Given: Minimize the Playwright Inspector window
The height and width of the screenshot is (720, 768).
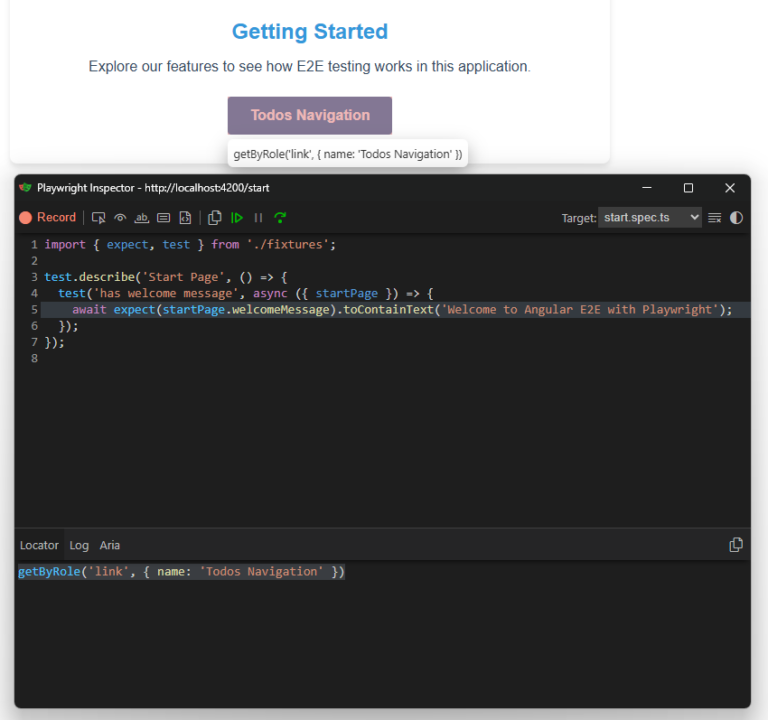Looking at the screenshot, I should point(647,188).
